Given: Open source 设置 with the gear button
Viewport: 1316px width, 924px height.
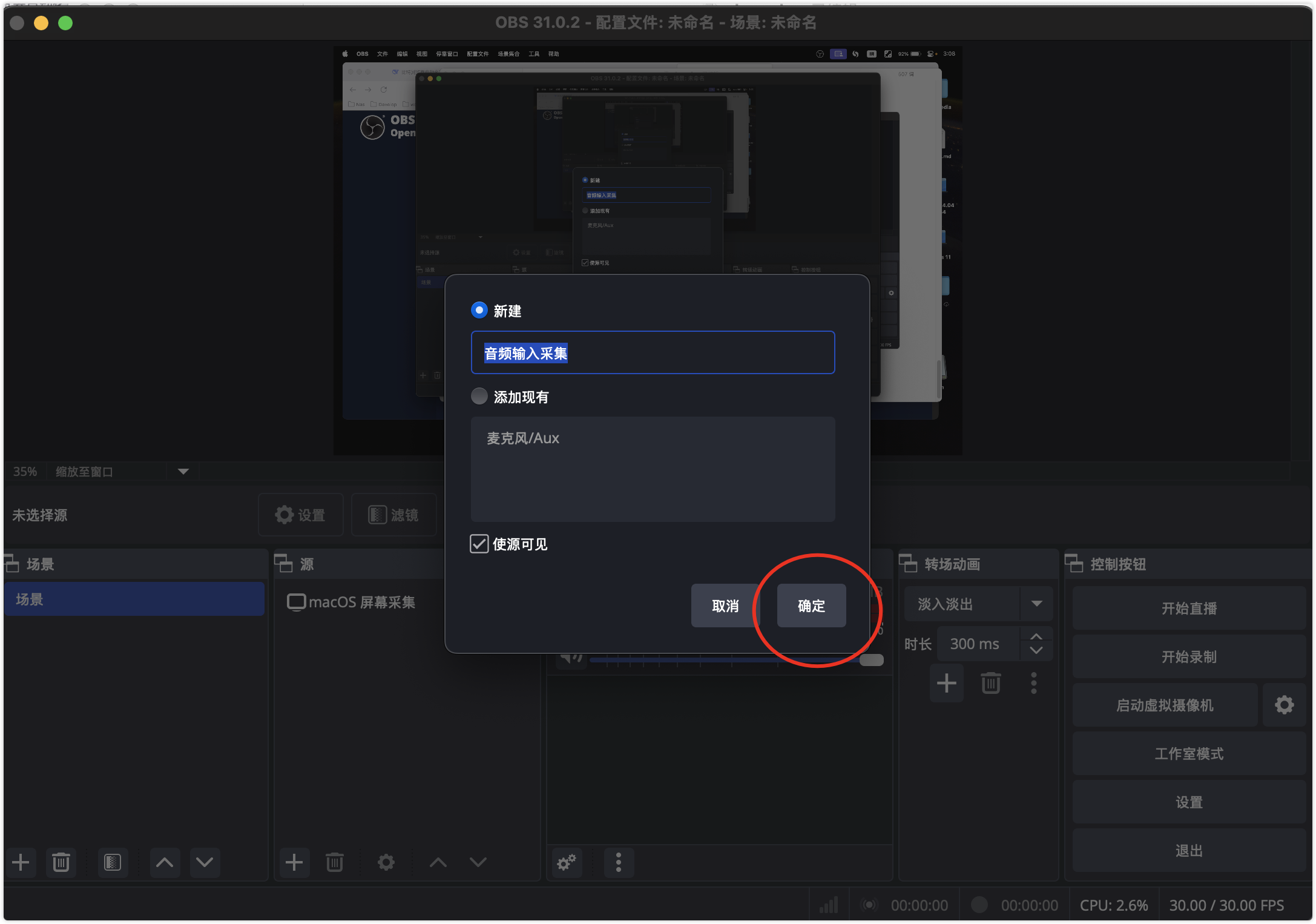Looking at the screenshot, I should click(301, 515).
